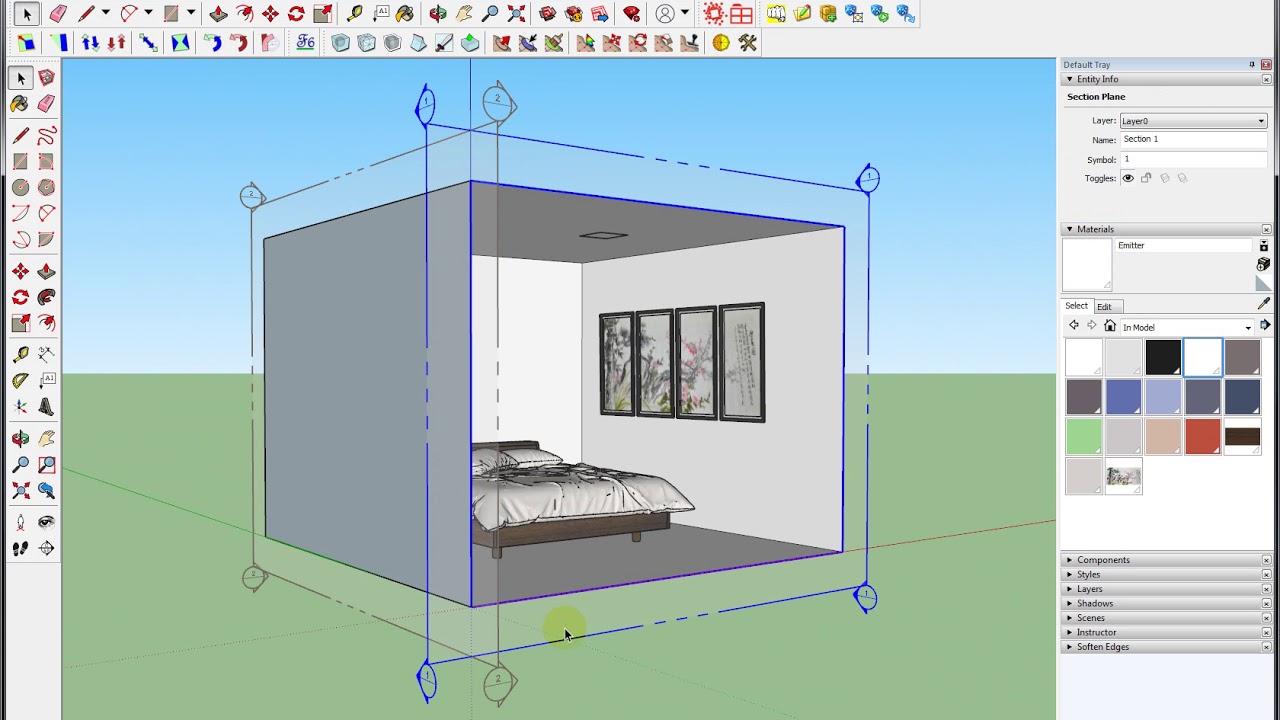Select the Protractor tool in left toolbar
Viewport: 1280px width, 720px height.
[20, 380]
